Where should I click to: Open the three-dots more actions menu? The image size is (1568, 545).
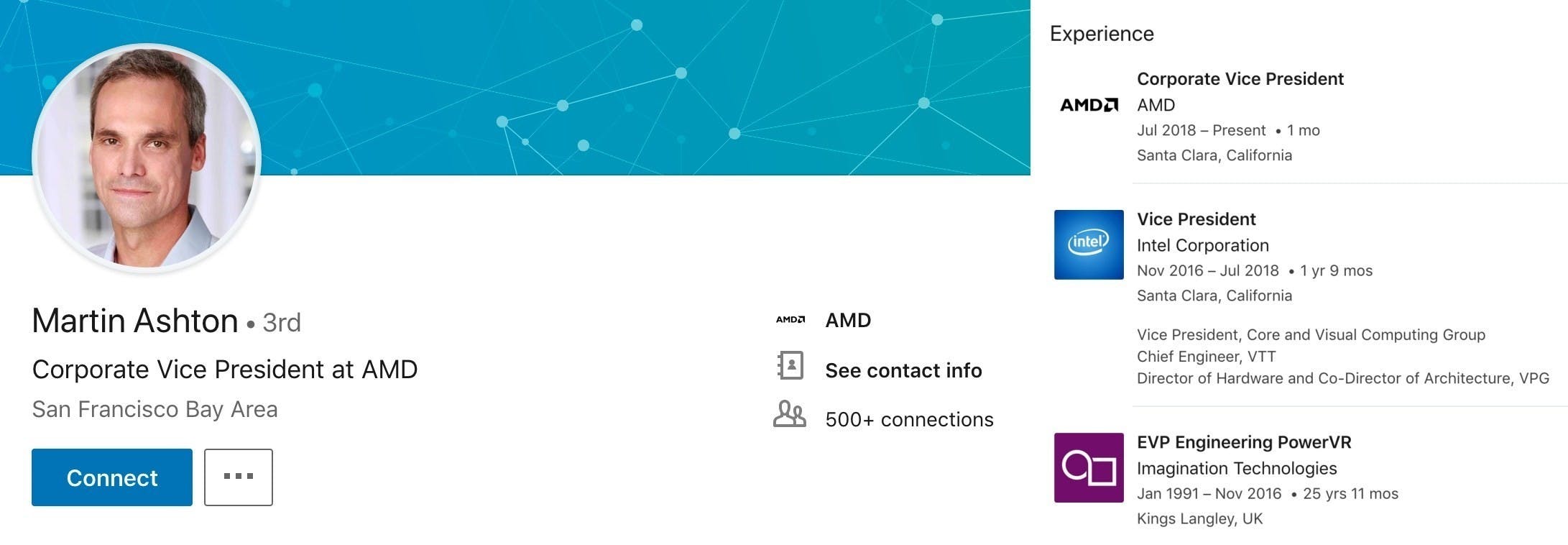click(x=238, y=477)
